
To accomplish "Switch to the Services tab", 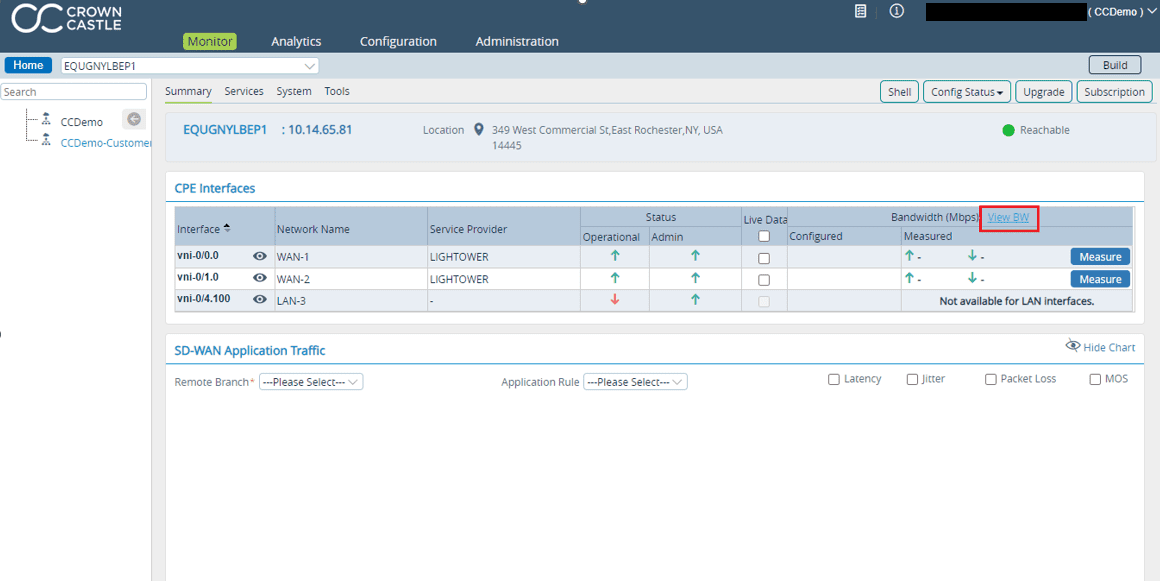I will [244, 91].
